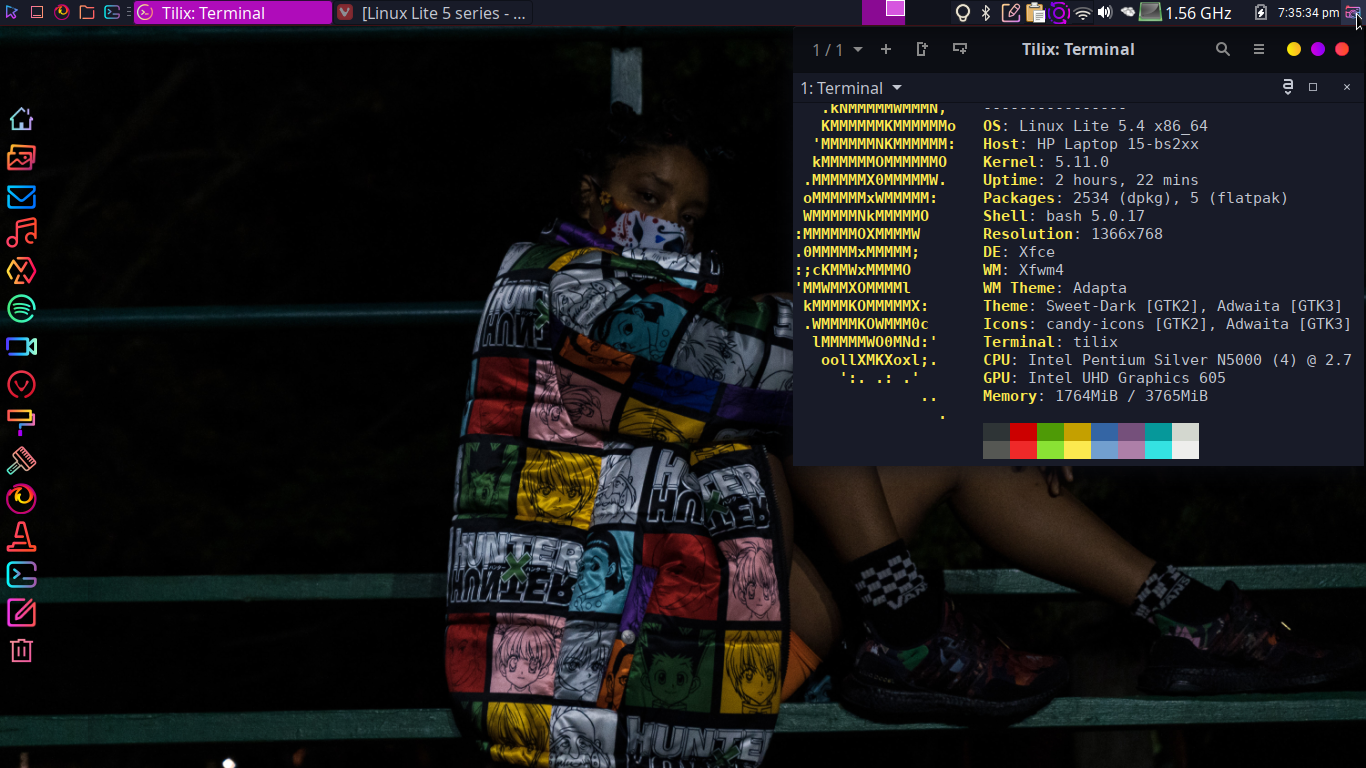Viewport: 1366px width, 768px height.
Task: Launch Firefox from the dock
Action: pyautogui.click(x=22, y=498)
